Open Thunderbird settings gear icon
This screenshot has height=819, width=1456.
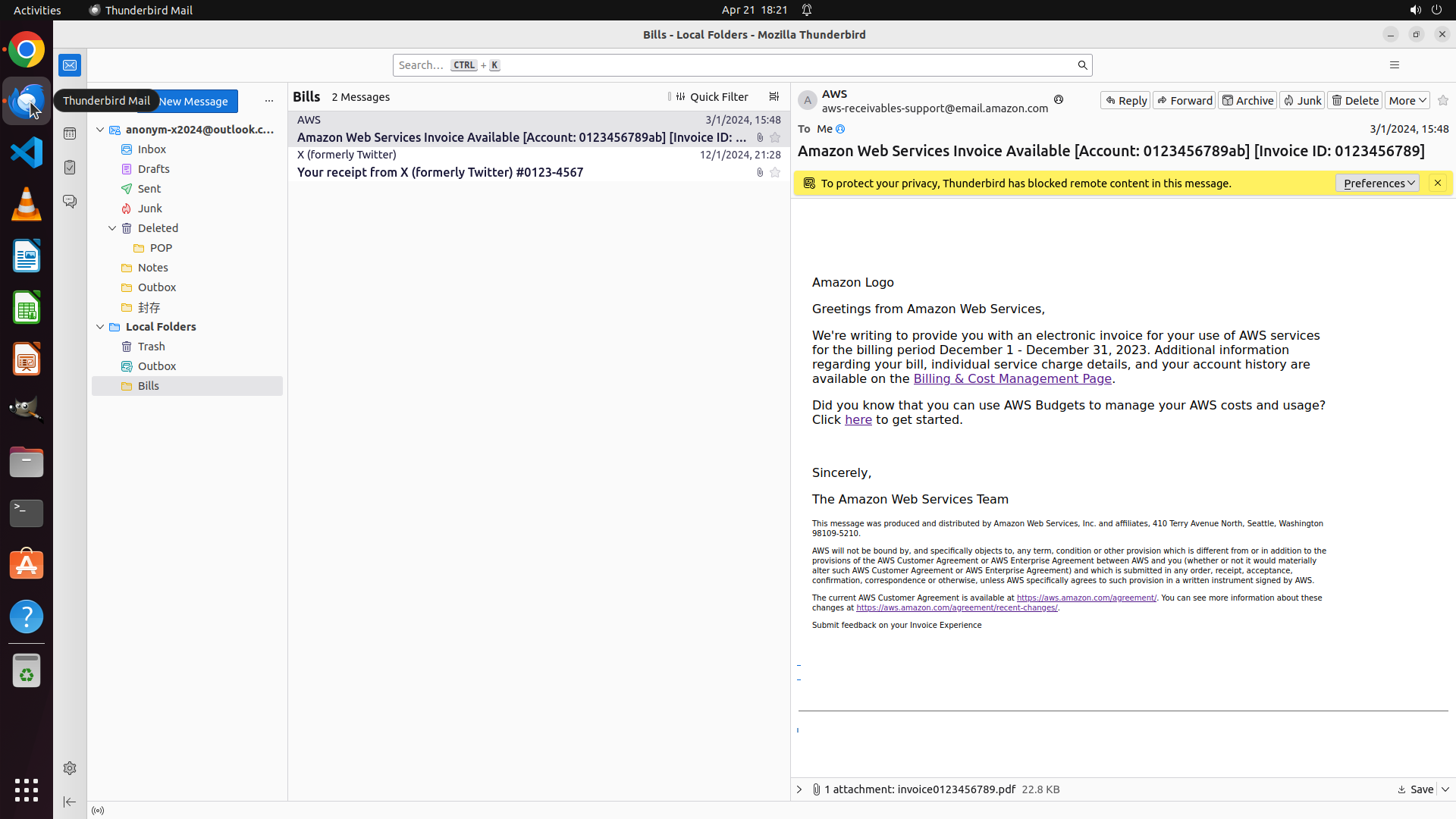(70, 768)
